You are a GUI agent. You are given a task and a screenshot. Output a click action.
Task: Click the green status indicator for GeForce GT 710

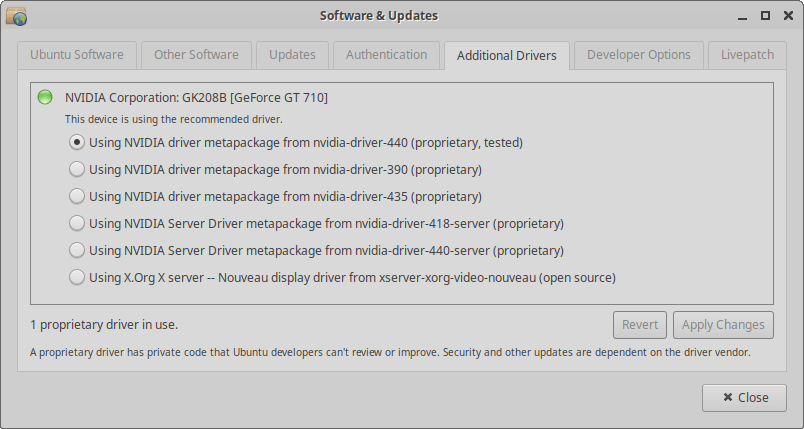(x=45, y=97)
